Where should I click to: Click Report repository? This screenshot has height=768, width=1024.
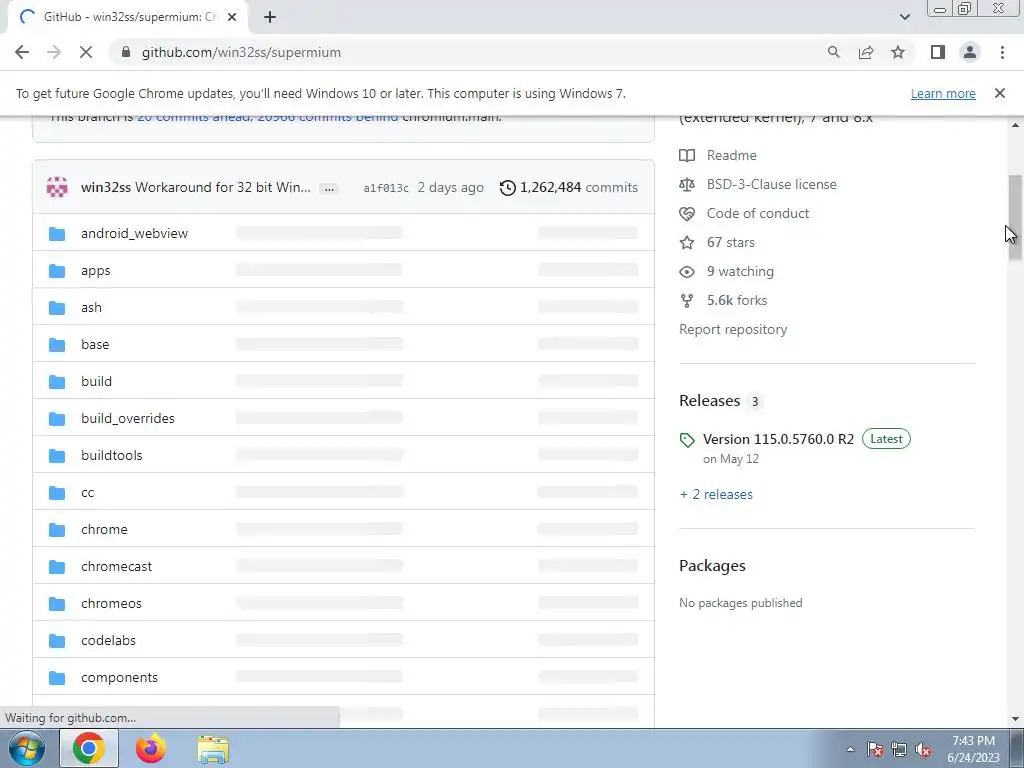coord(733,329)
